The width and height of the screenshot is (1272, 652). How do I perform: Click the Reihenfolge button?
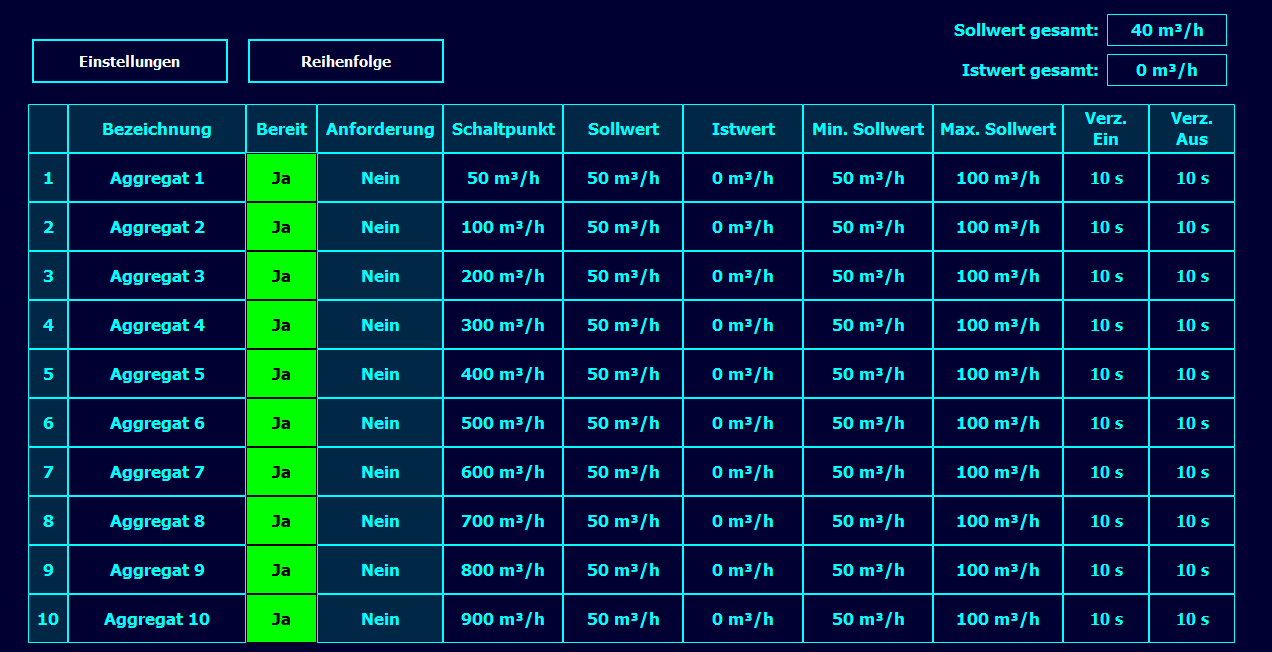point(346,61)
